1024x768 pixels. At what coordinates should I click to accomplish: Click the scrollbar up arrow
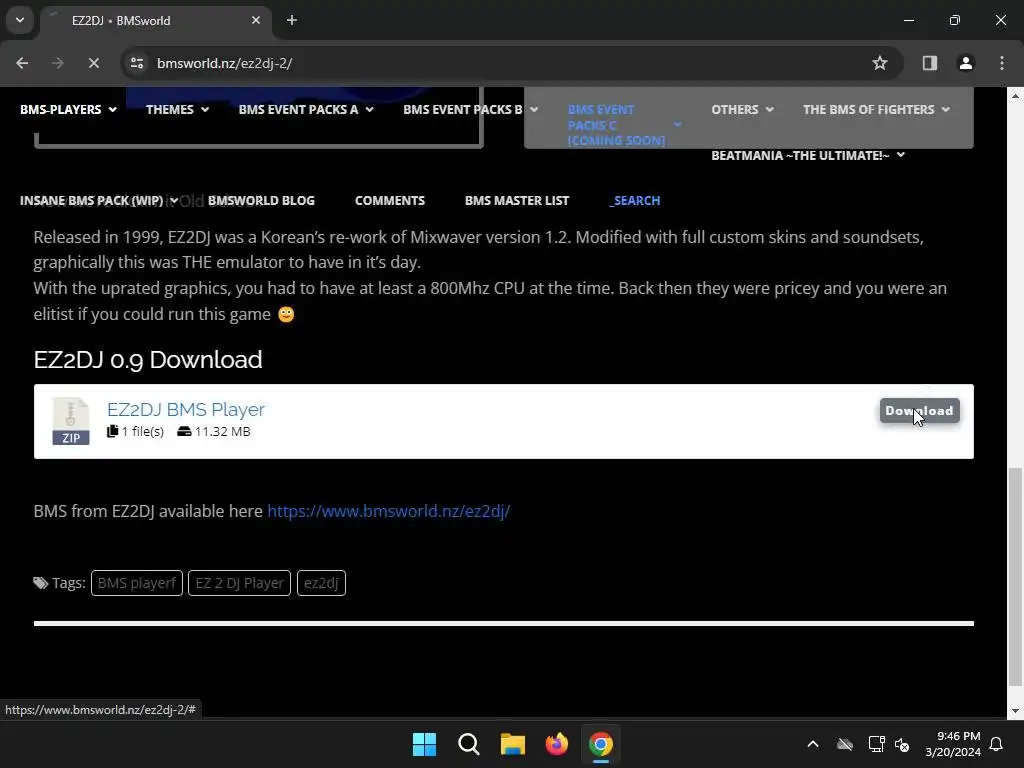tap(1014, 96)
